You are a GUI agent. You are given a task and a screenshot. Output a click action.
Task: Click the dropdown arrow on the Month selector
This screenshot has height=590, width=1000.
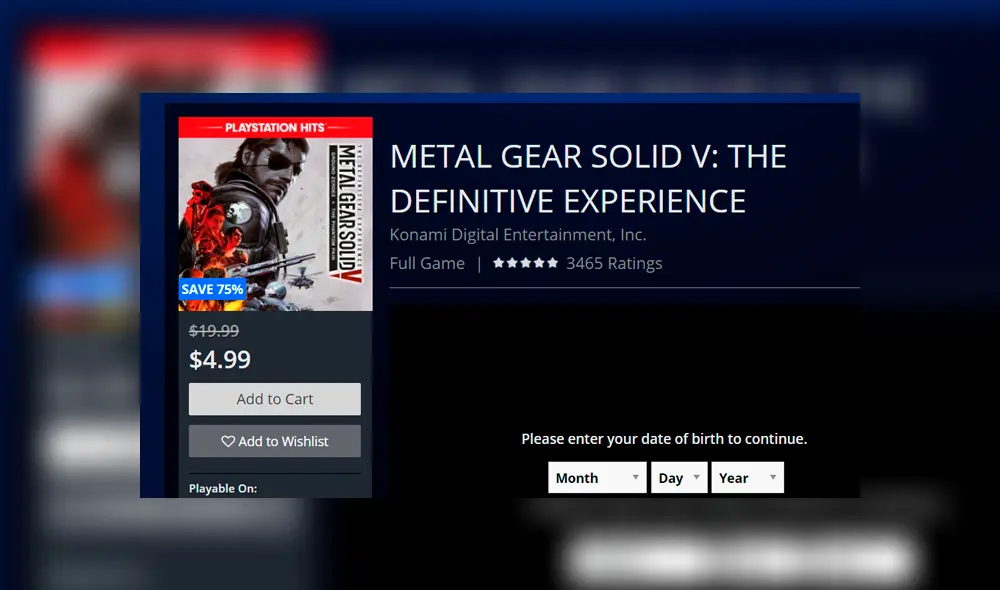637,477
